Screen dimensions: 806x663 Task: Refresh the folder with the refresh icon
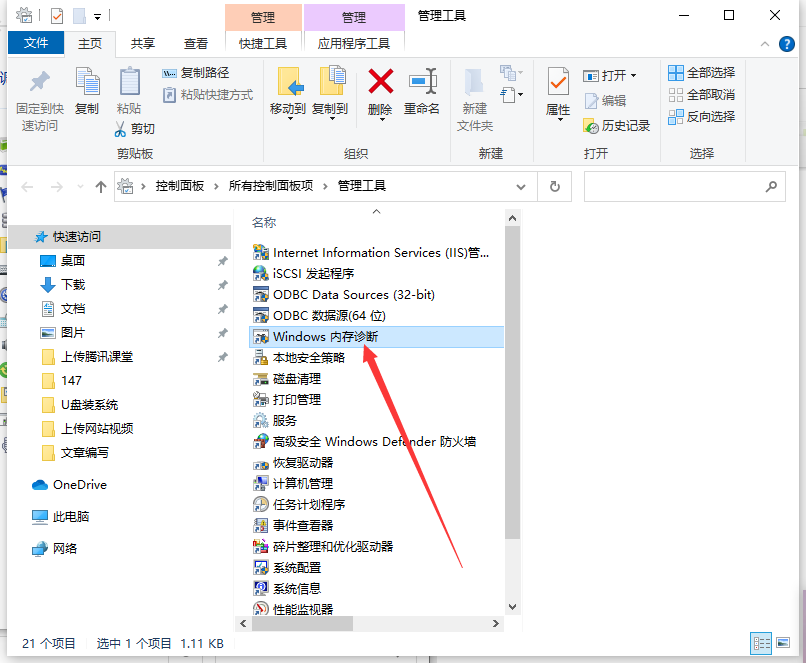(554, 187)
